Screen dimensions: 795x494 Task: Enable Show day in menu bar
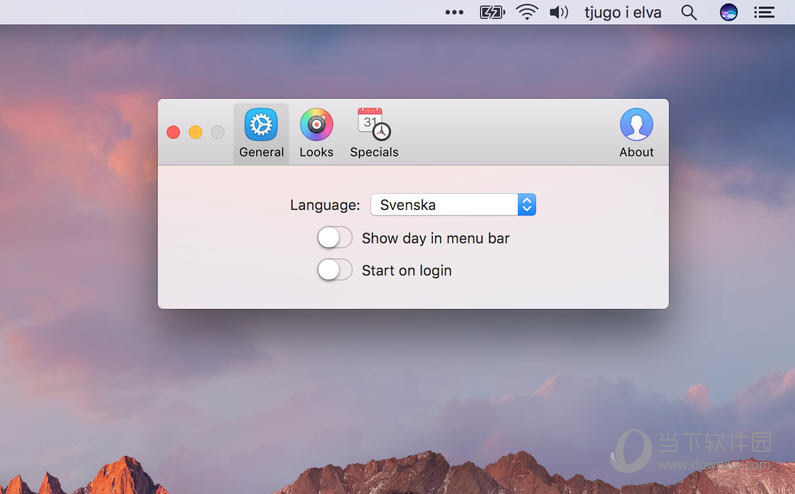[335, 237]
